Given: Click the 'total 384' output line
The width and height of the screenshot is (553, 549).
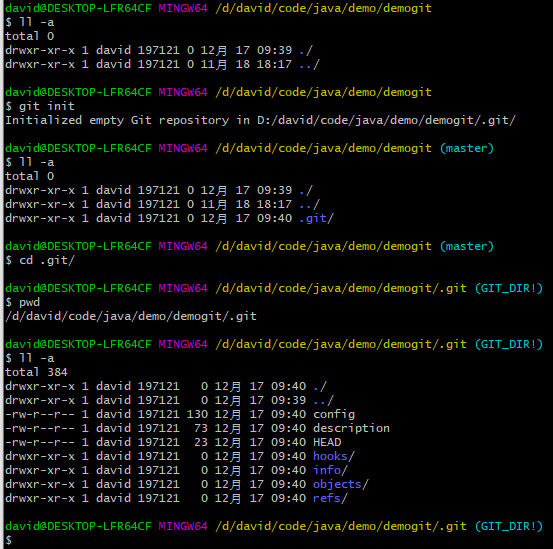Looking at the screenshot, I should click(x=36, y=372).
